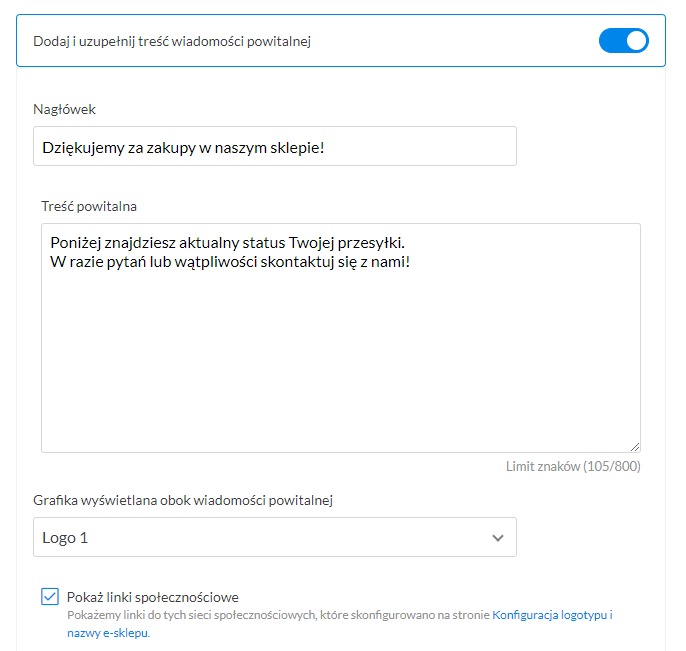Click the 'Limit znaków (105/800)' counter
Viewport: 686px width, 651px height.
pyautogui.click(x=573, y=466)
